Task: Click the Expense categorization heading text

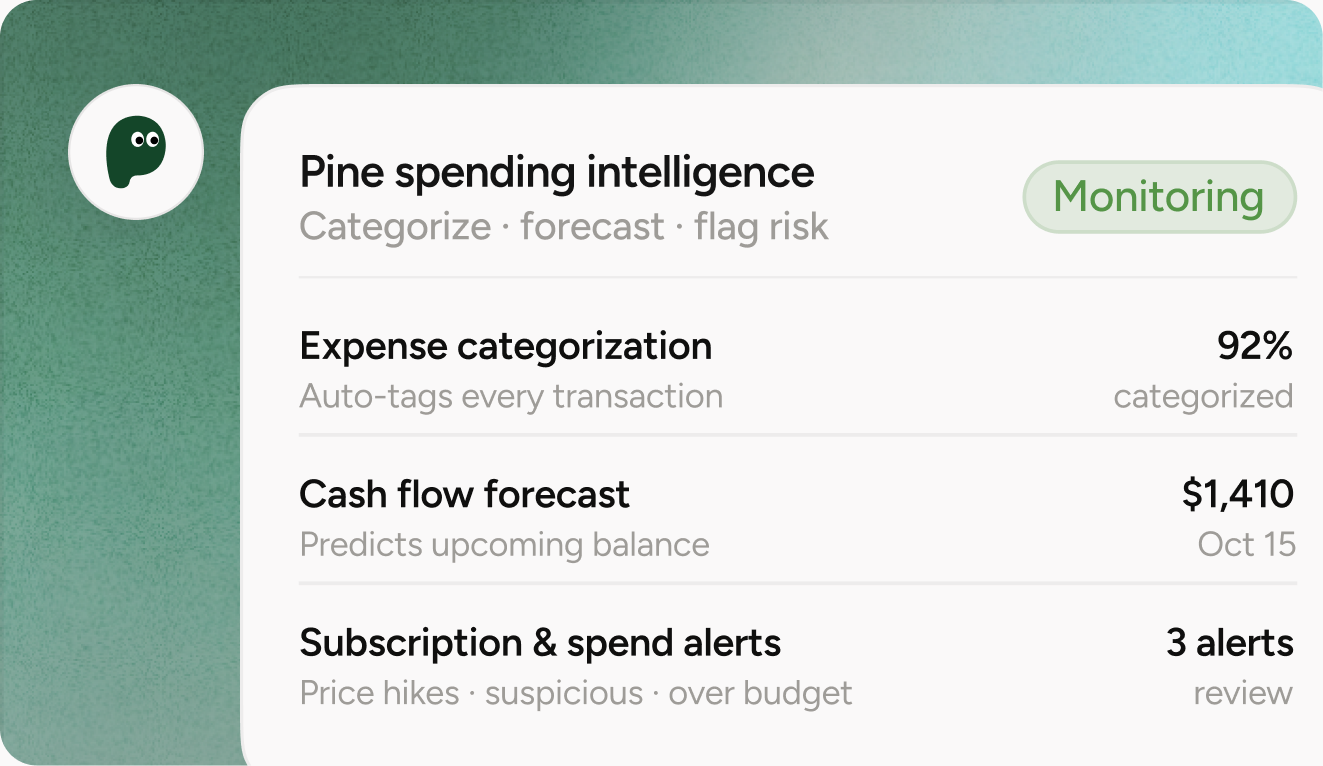Action: click(506, 346)
